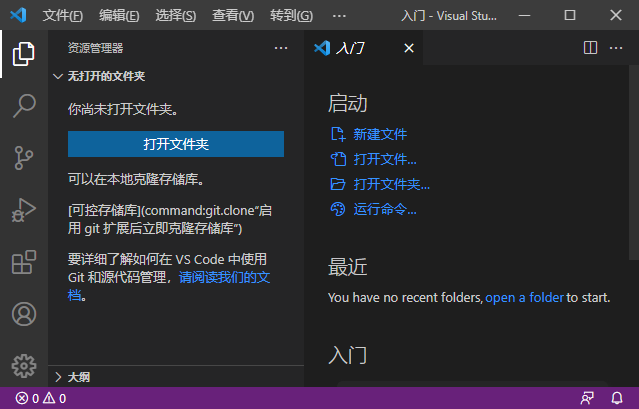Show more menu items via title bar ellipsis
Screen dimensions: 639x409
(339, 16)
